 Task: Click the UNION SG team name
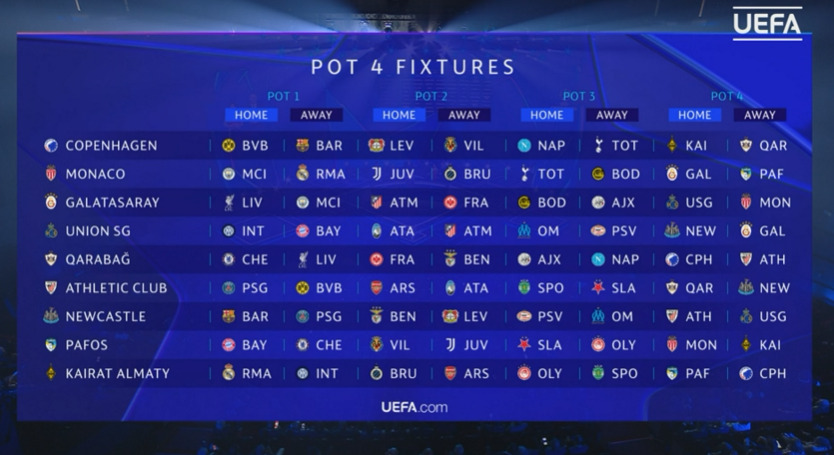point(100,231)
